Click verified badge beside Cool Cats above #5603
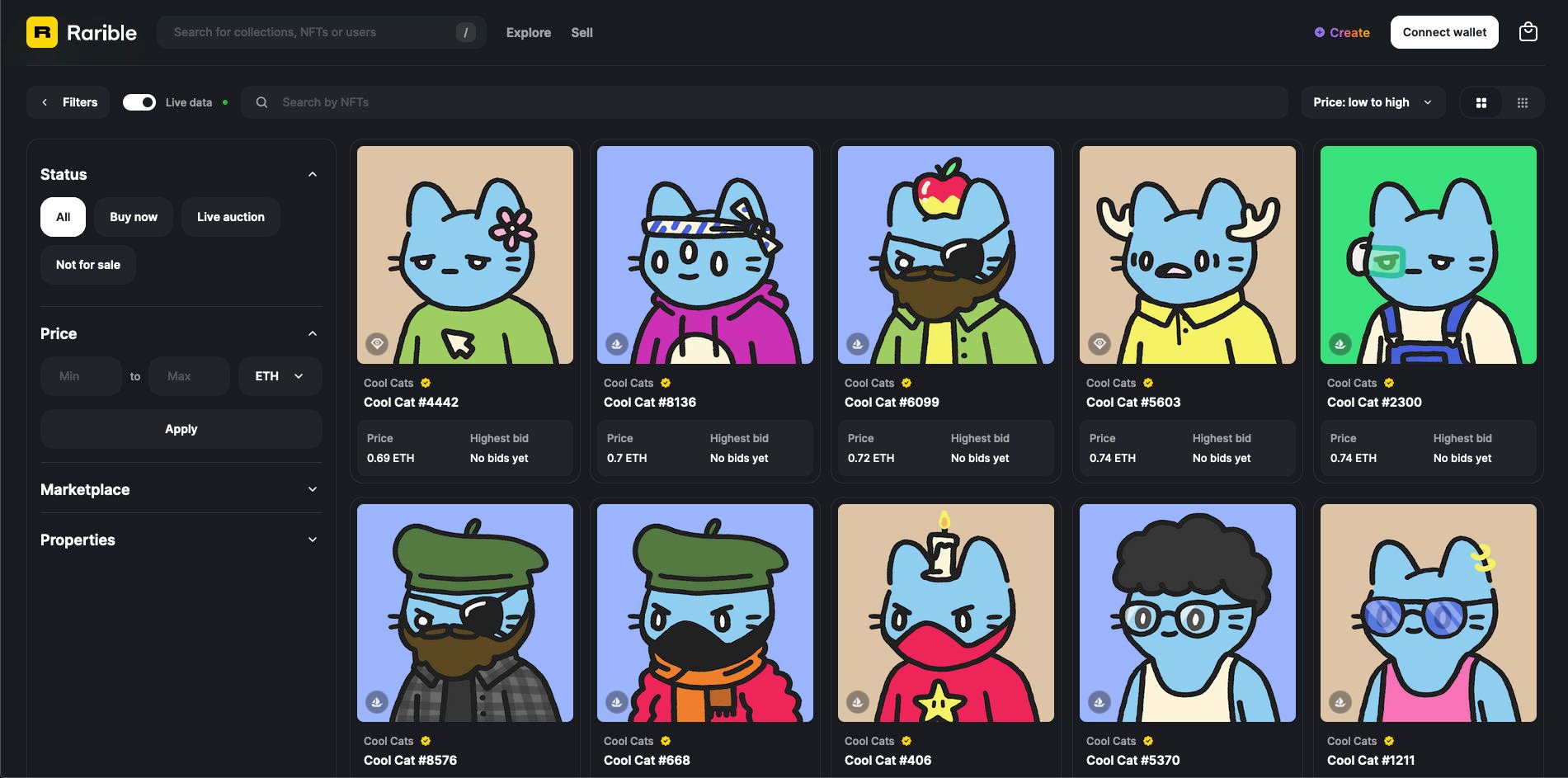 (1148, 383)
